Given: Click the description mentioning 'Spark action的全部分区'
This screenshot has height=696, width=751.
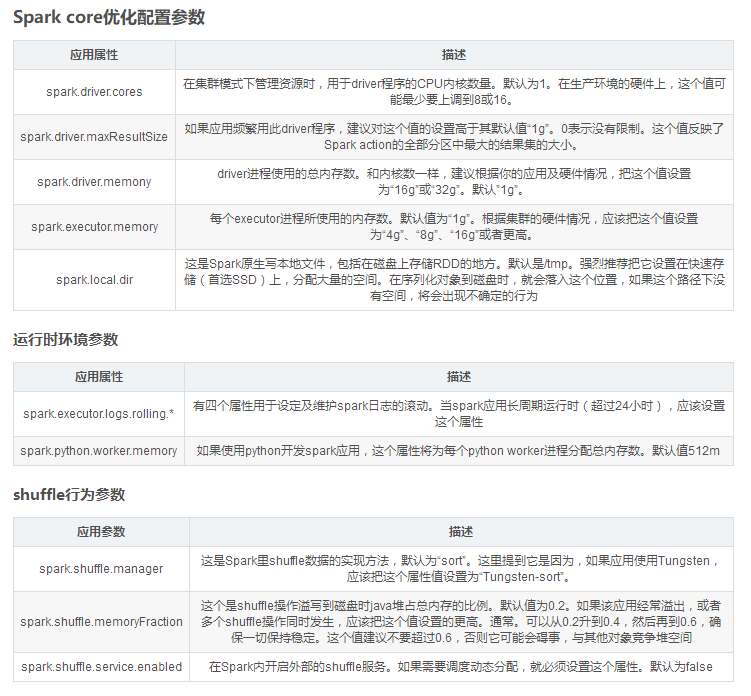Looking at the screenshot, I should [454, 137].
